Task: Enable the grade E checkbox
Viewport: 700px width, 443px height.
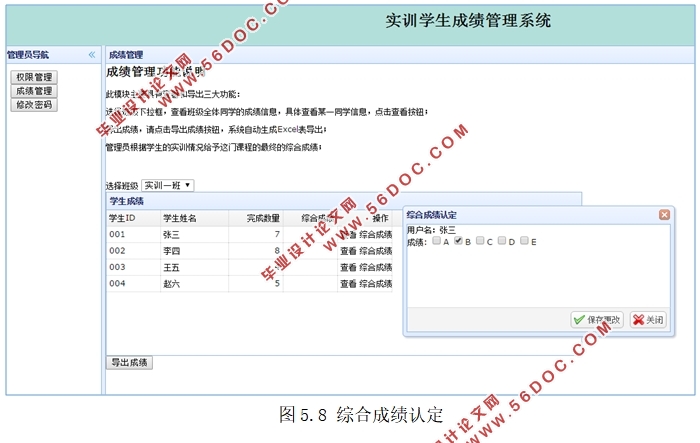Action: tap(524, 241)
